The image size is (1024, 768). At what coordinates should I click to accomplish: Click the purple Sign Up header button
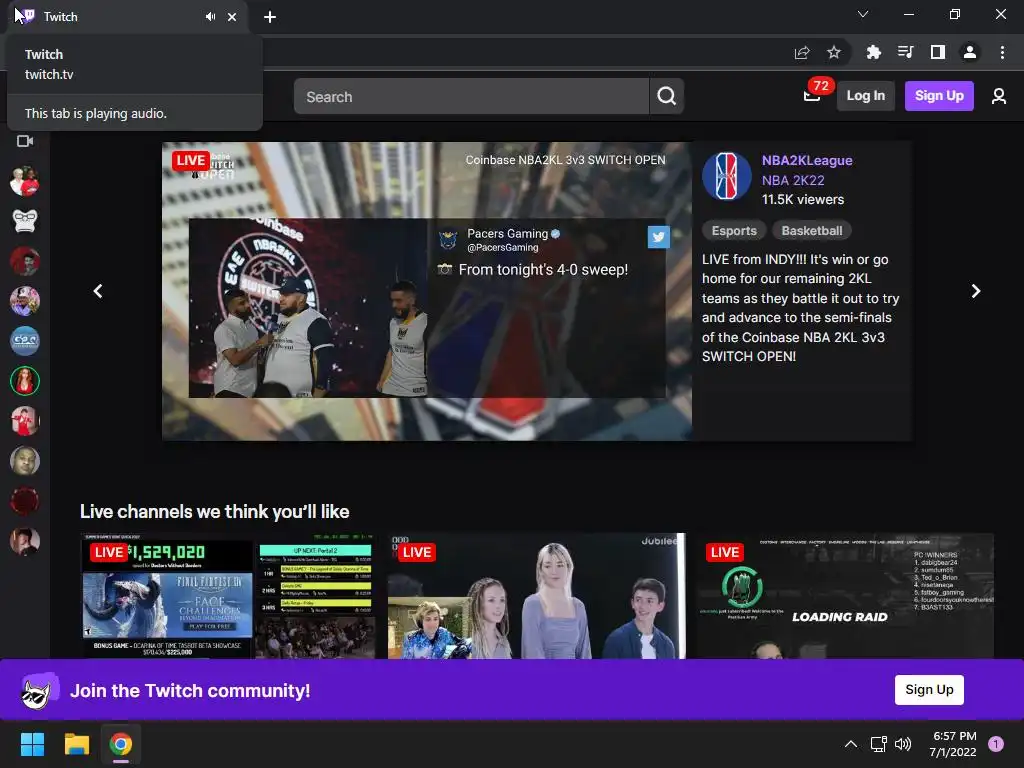(x=938, y=96)
